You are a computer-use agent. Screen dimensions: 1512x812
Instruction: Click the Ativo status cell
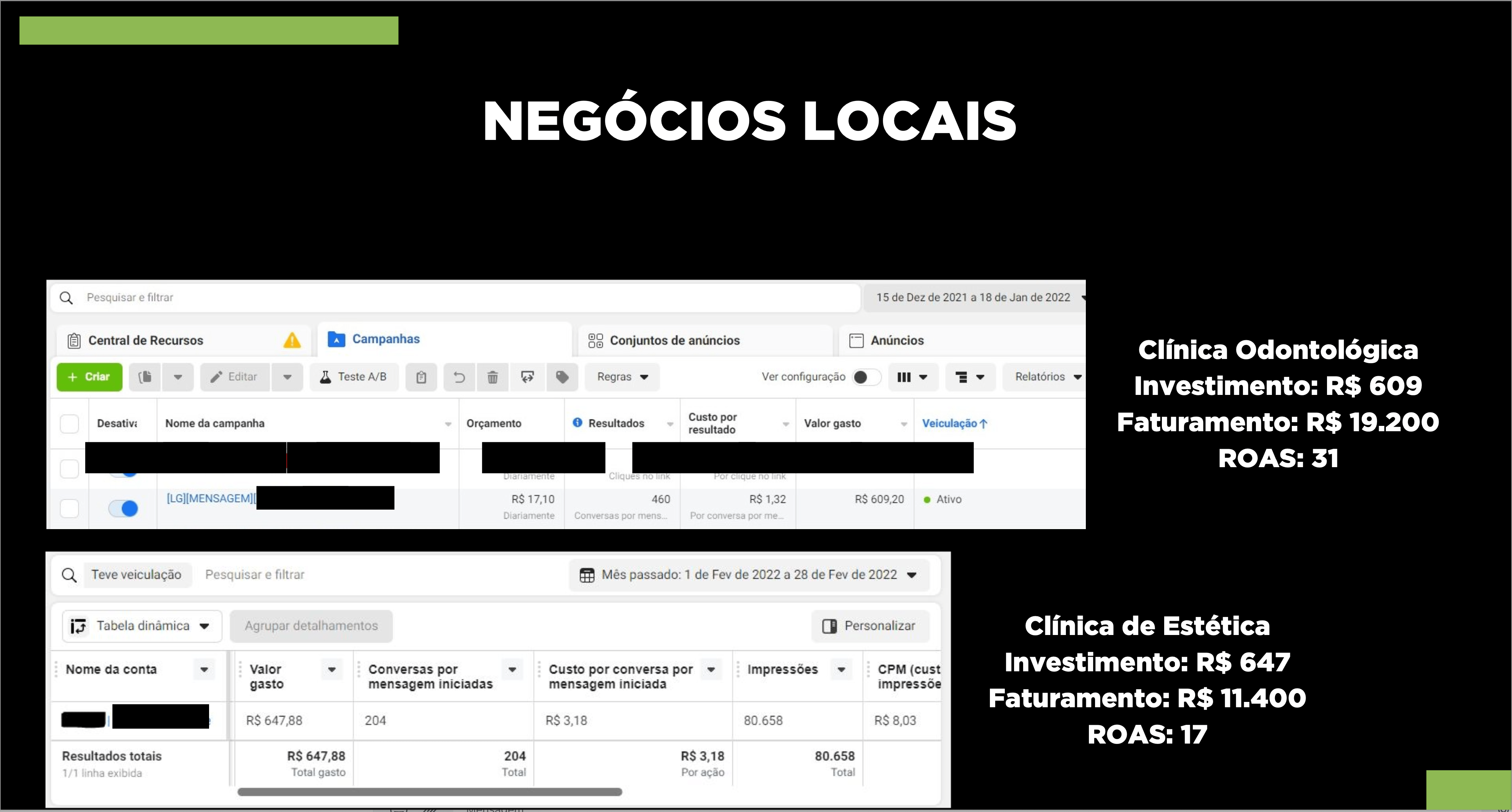[942, 499]
